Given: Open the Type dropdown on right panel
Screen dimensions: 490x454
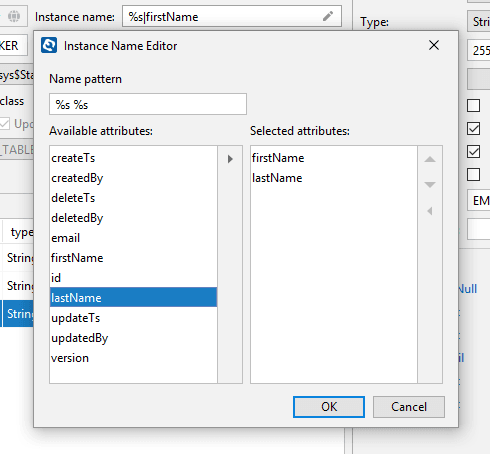Looking at the screenshot, I should coord(479,22).
